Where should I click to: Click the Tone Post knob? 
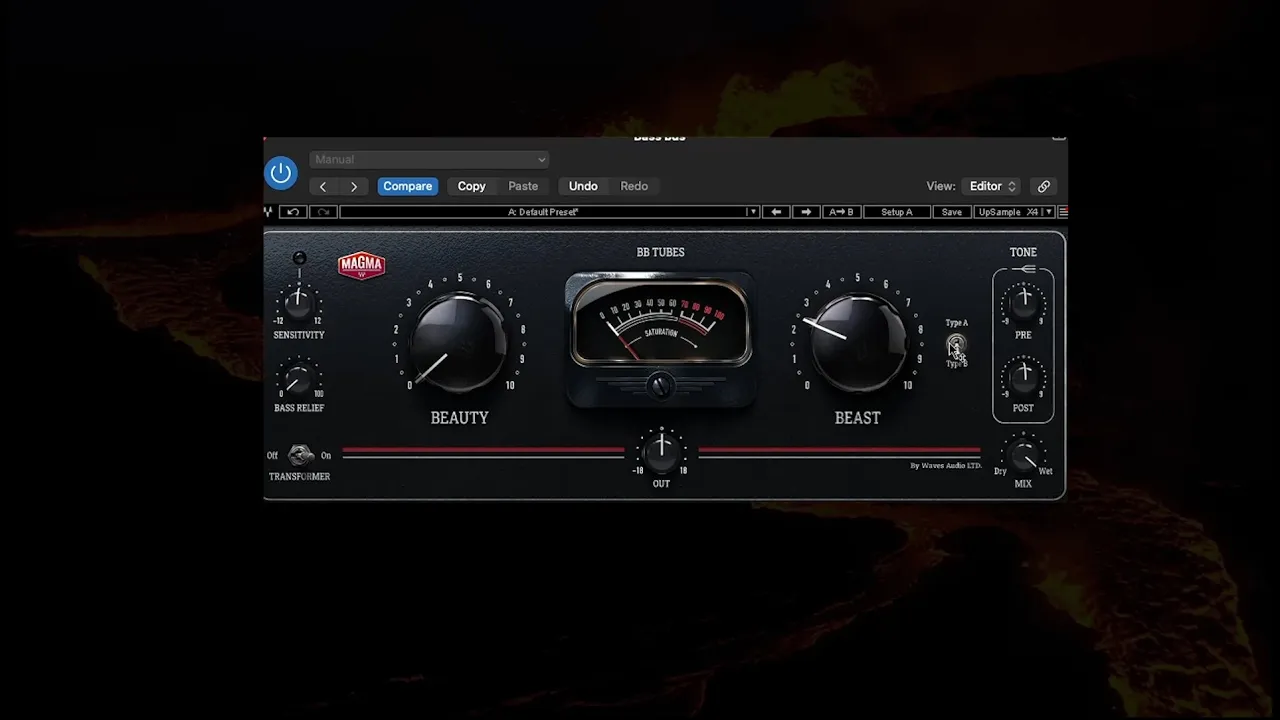[x=1023, y=377]
